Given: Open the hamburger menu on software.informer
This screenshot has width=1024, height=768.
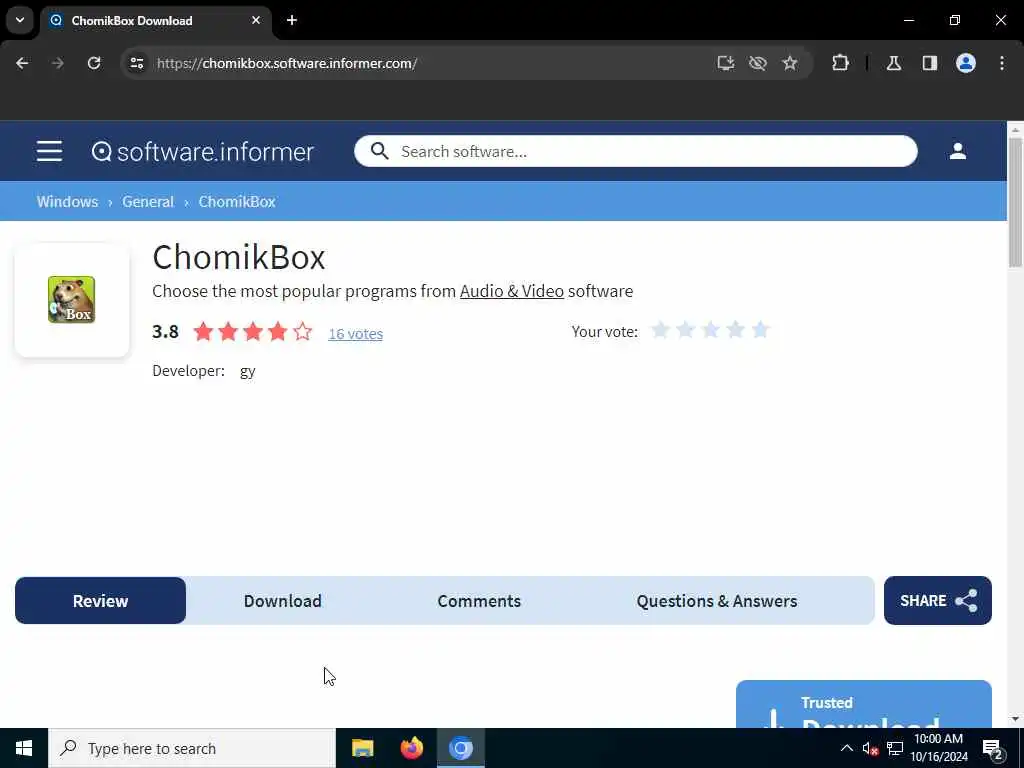Looking at the screenshot, I should pos(49,151).
